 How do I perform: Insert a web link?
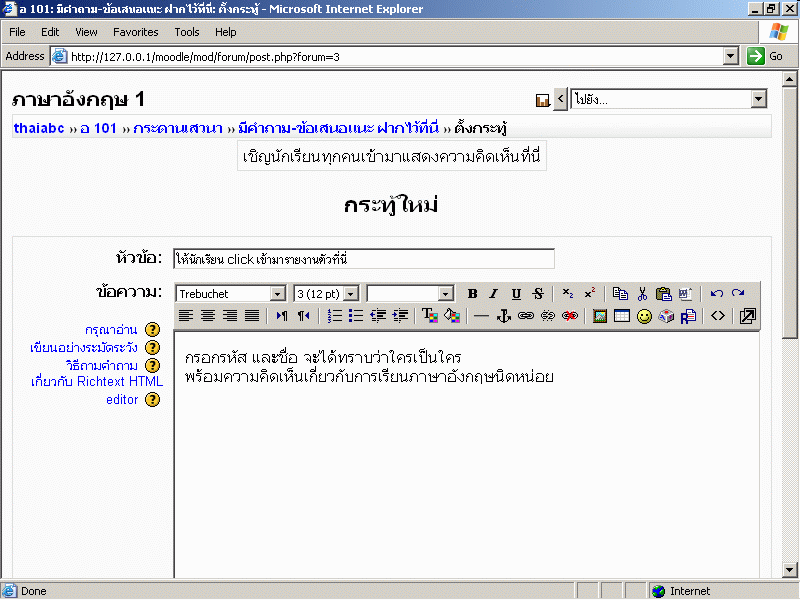[x=526, y=316]
